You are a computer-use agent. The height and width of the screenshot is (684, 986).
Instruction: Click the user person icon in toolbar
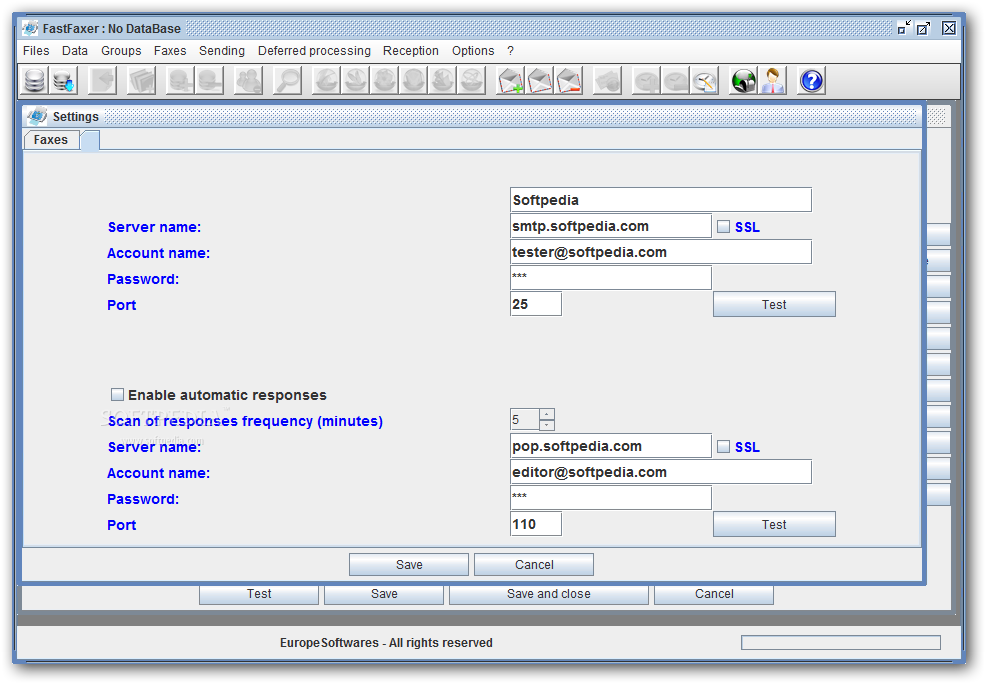773,81
